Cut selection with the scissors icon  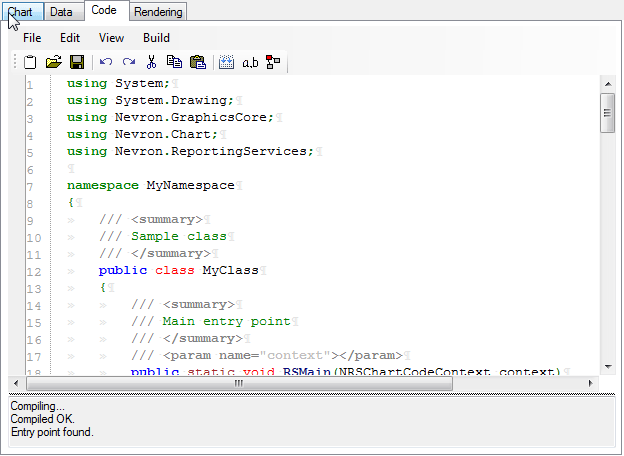pyautogui.click(x=152, y=62)
